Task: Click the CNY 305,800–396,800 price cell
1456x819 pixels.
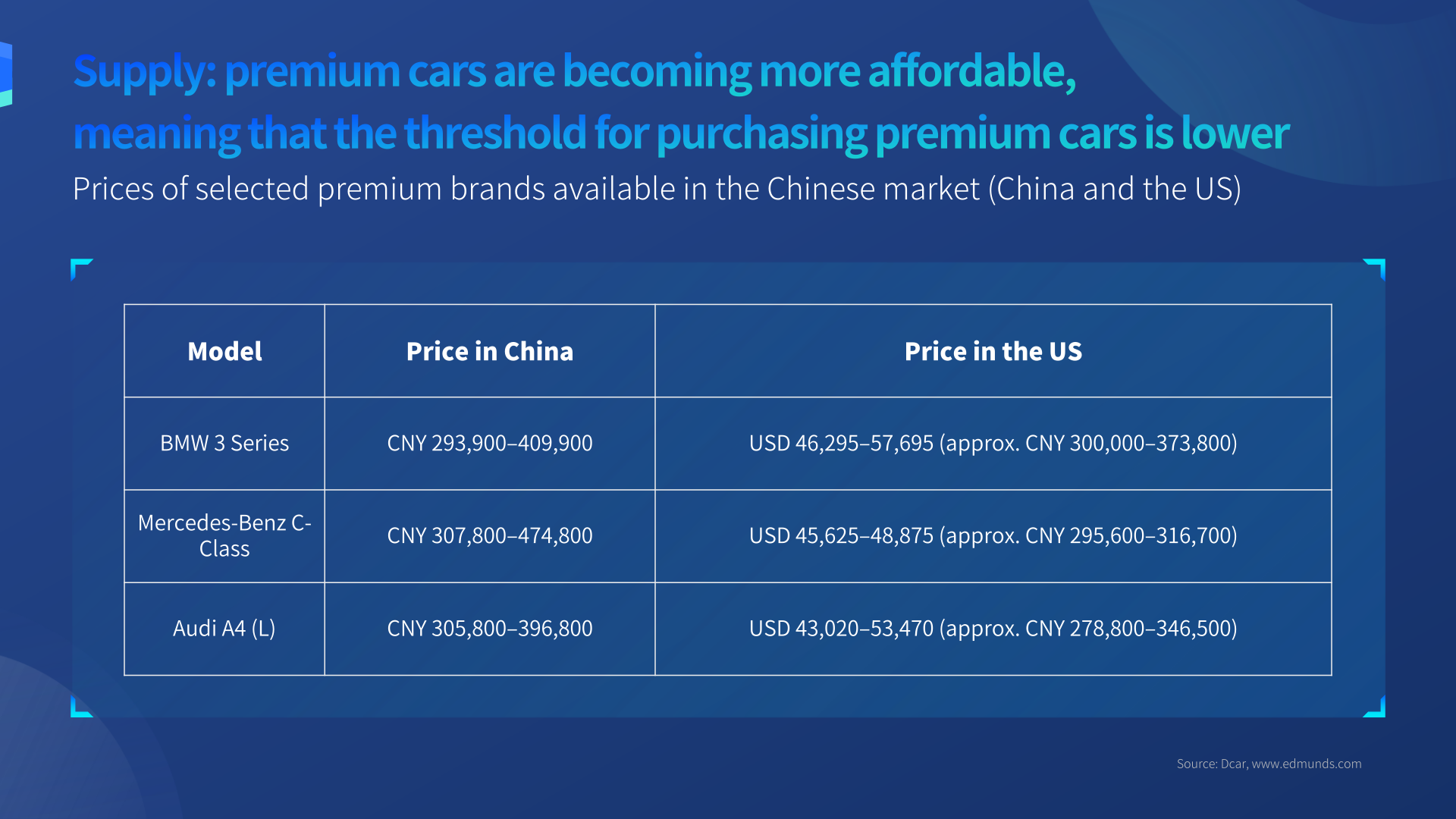Action: (489, 628)
